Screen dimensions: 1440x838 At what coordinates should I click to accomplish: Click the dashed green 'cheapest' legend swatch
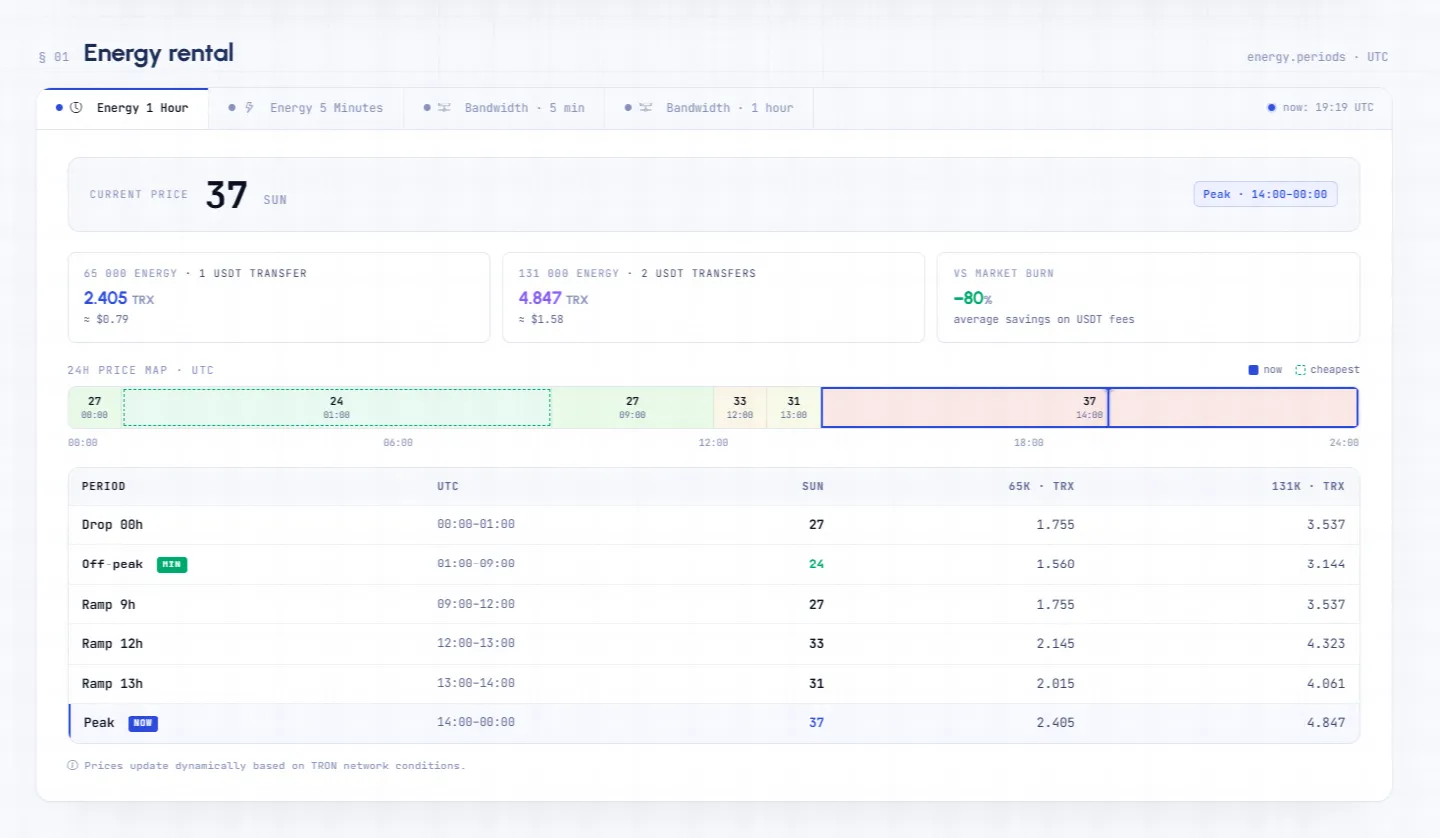[x=1300, y=370]
